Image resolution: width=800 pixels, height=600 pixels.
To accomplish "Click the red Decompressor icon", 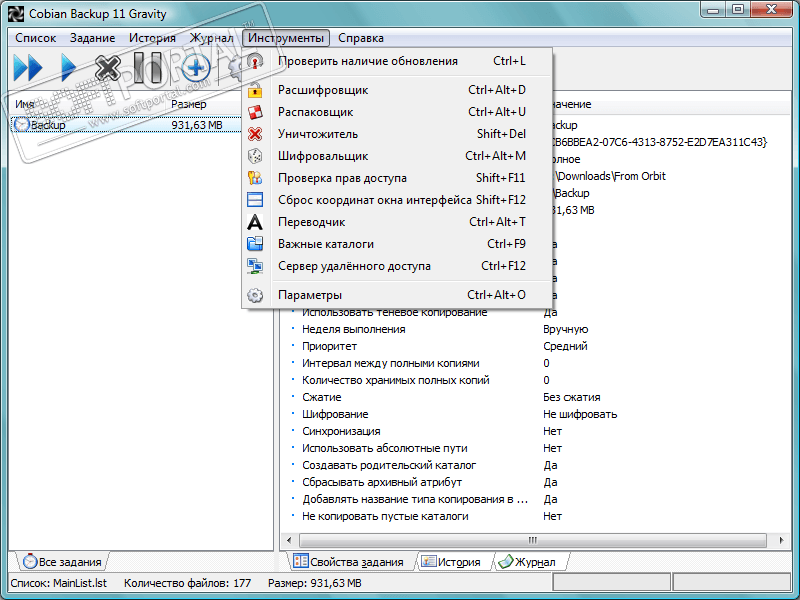I will [x=255, y=112].
